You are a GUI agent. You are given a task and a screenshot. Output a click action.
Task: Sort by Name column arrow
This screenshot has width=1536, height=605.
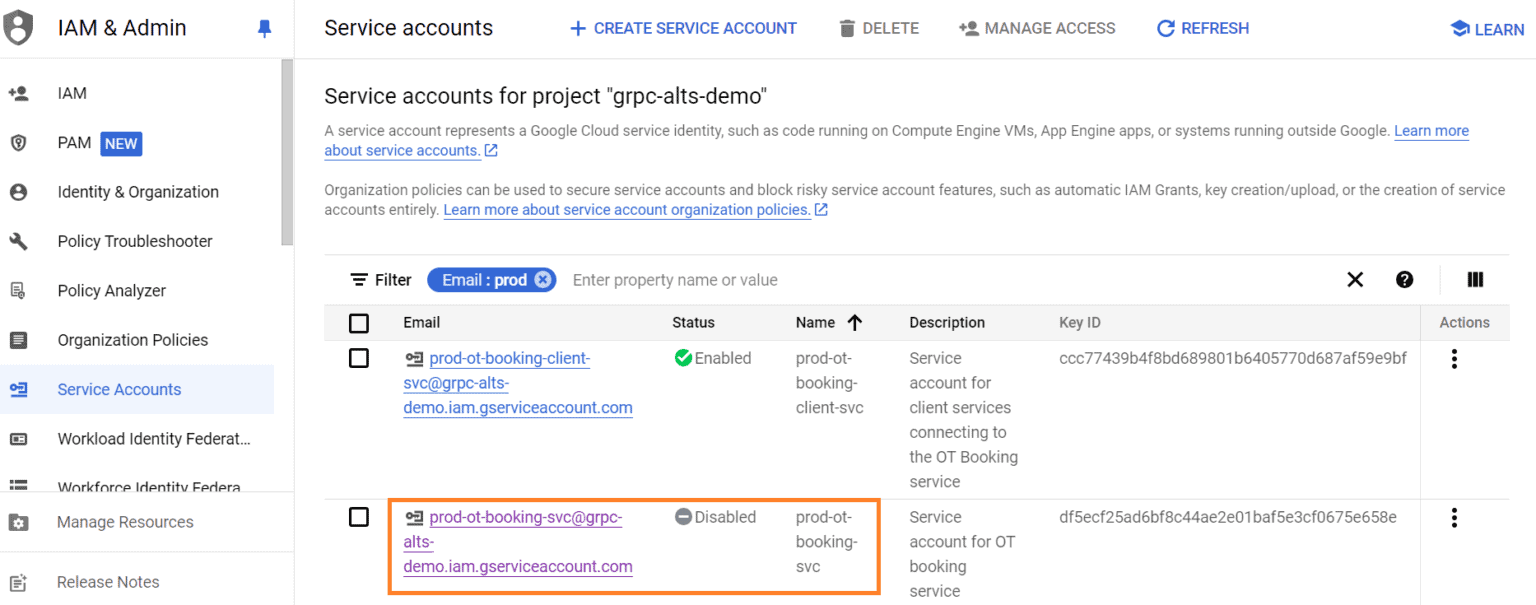point(855,323)
